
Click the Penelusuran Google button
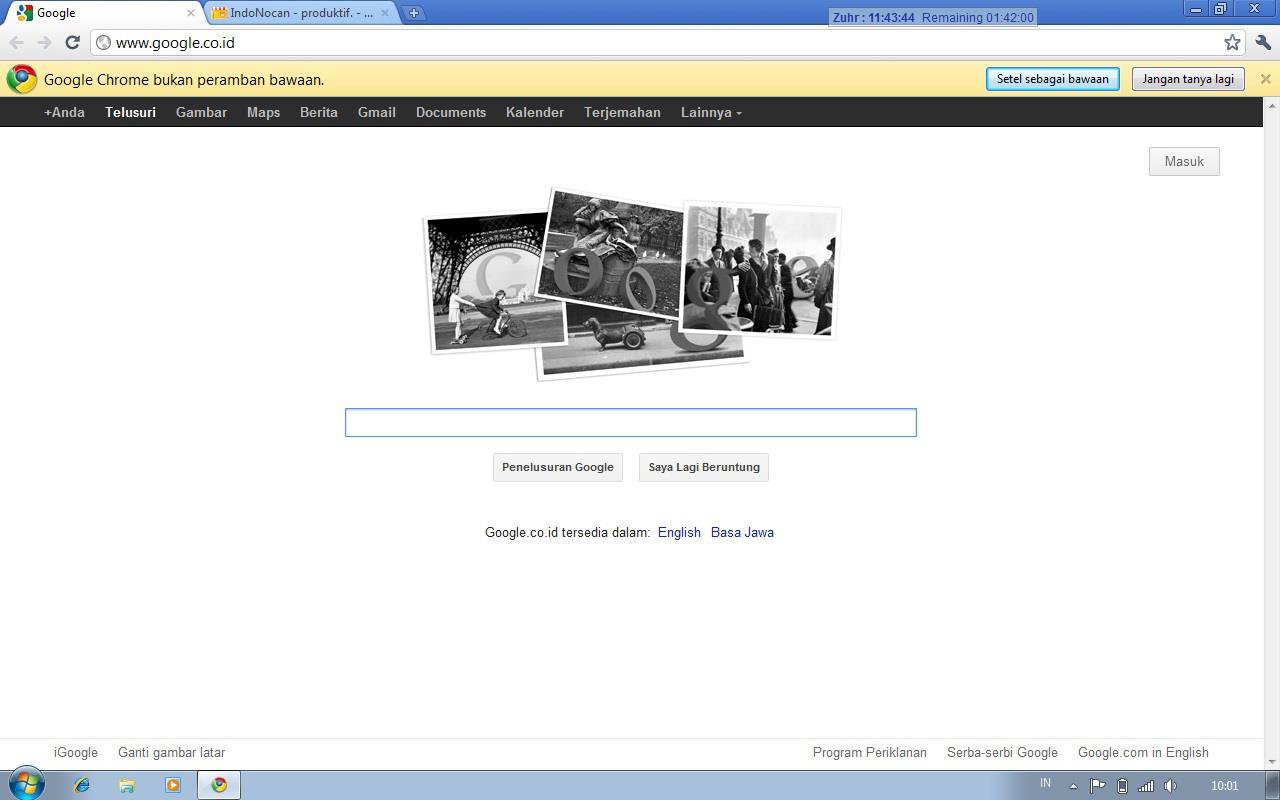558,467
